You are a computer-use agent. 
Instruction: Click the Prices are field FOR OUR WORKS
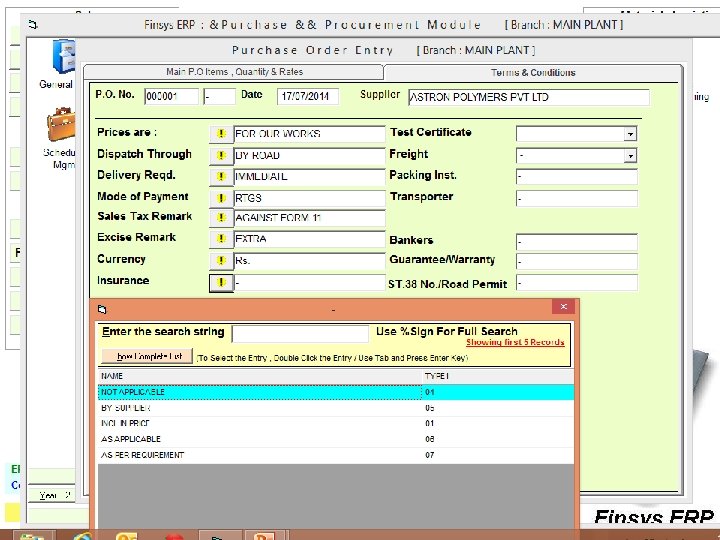tap(309, 134)
